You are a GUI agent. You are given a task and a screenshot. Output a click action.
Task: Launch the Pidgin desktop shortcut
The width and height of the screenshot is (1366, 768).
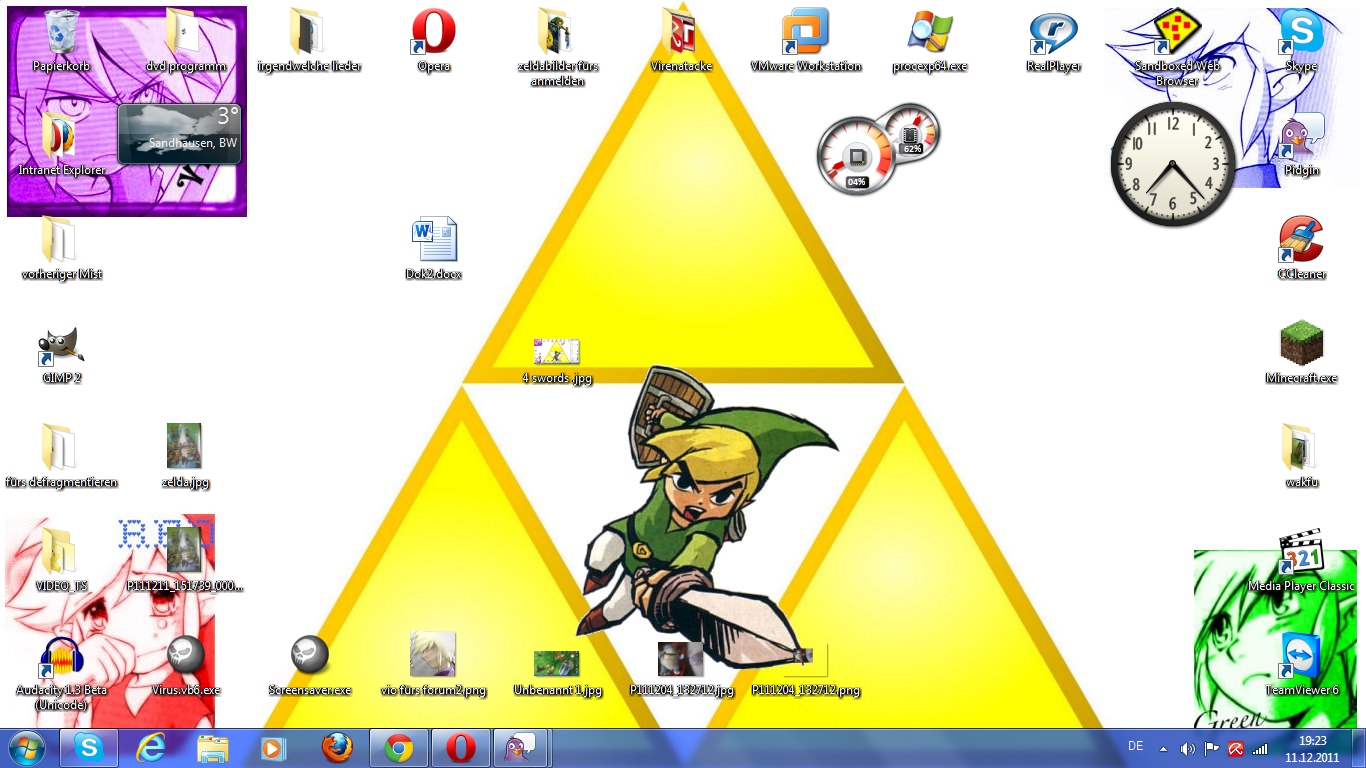(1301, 138)
